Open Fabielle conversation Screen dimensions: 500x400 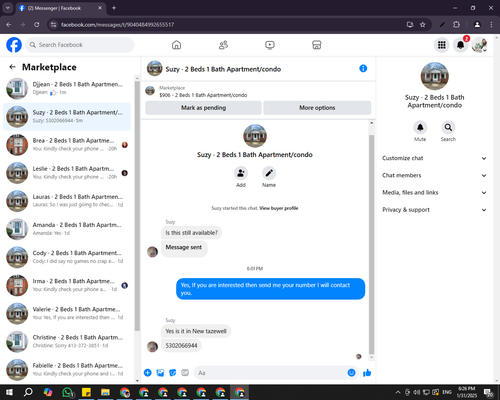point(67,369)
